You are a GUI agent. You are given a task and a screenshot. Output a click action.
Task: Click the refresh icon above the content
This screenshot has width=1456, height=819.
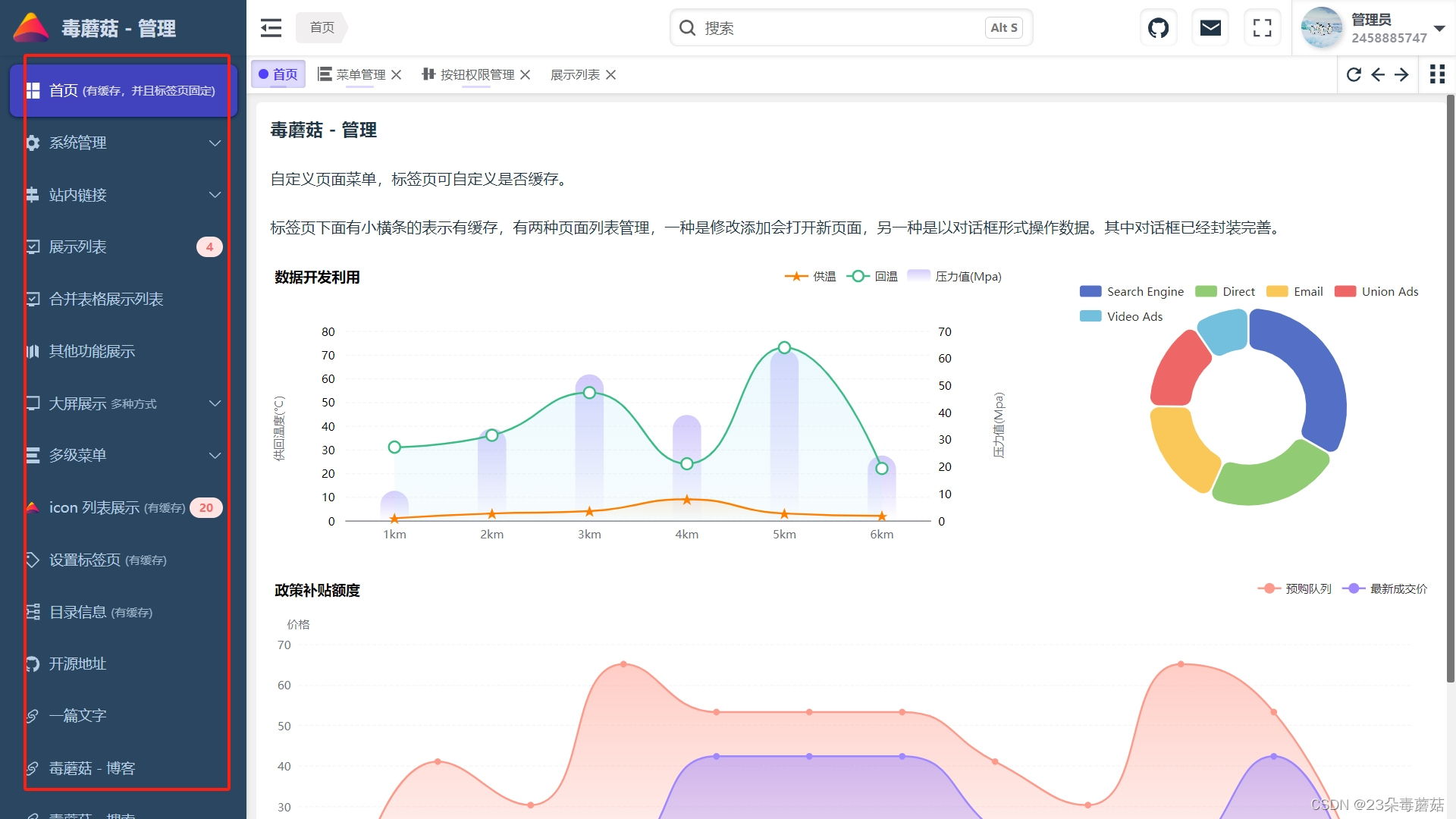[x=1354, y=74]
